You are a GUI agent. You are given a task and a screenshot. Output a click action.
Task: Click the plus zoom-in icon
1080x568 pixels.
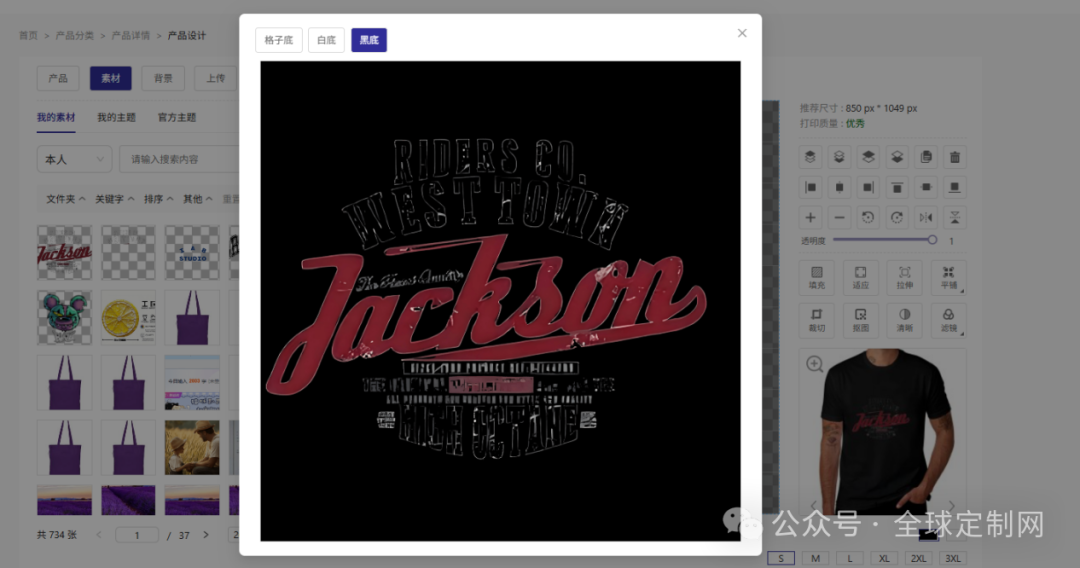coord(810,217)
